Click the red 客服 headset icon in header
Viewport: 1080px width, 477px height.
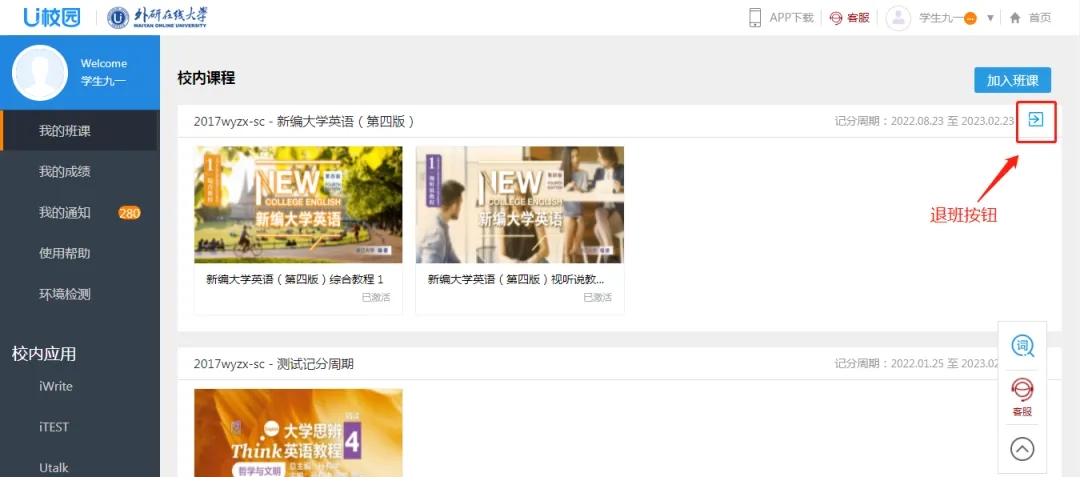point(835,18)
